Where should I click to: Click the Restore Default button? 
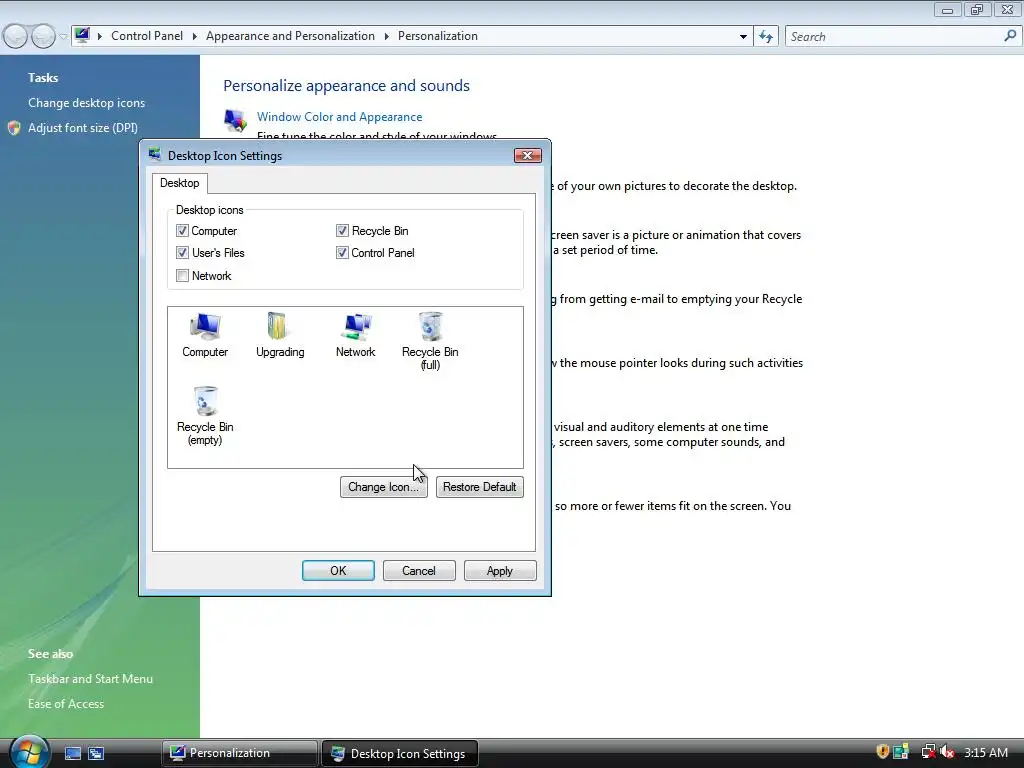click(x=479, y=487)
